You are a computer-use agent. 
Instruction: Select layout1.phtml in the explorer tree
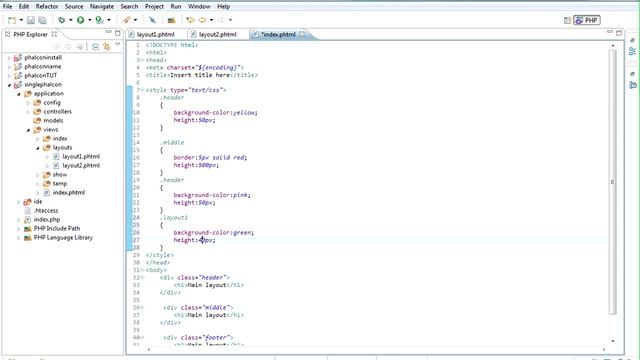81,156
